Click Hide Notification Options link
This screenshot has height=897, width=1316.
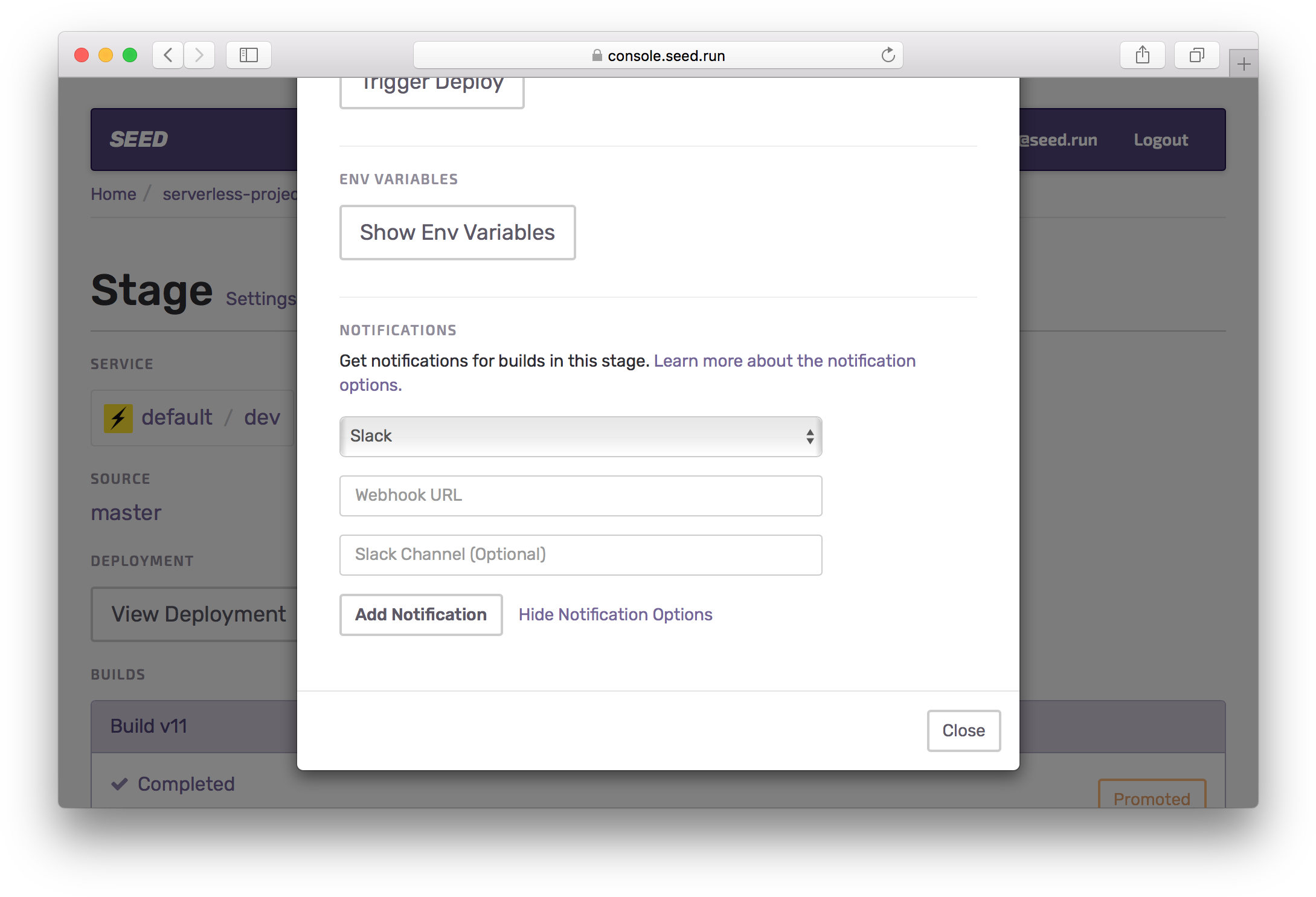point(615,614)
